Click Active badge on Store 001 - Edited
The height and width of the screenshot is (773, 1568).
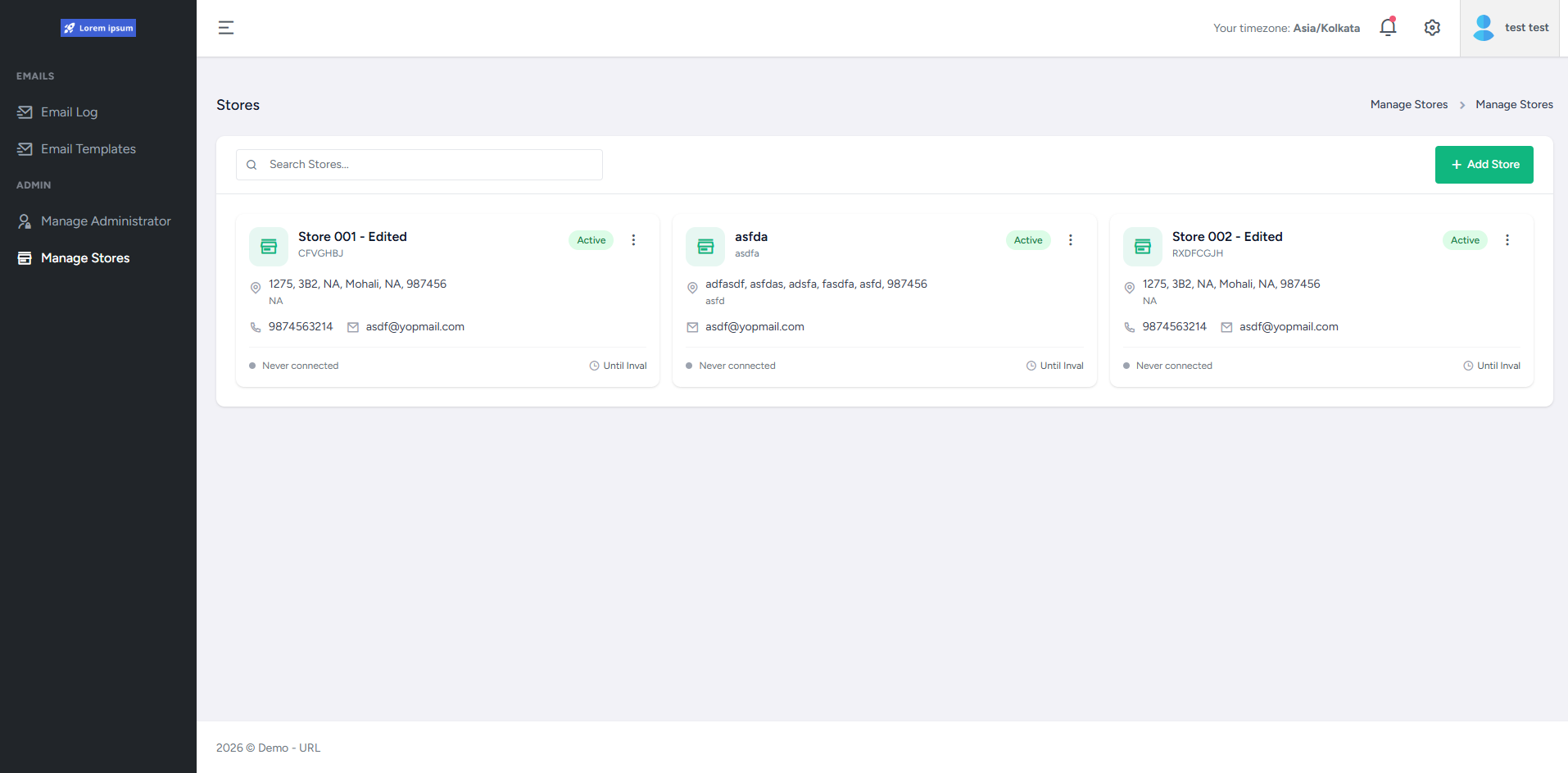(591, 240)
